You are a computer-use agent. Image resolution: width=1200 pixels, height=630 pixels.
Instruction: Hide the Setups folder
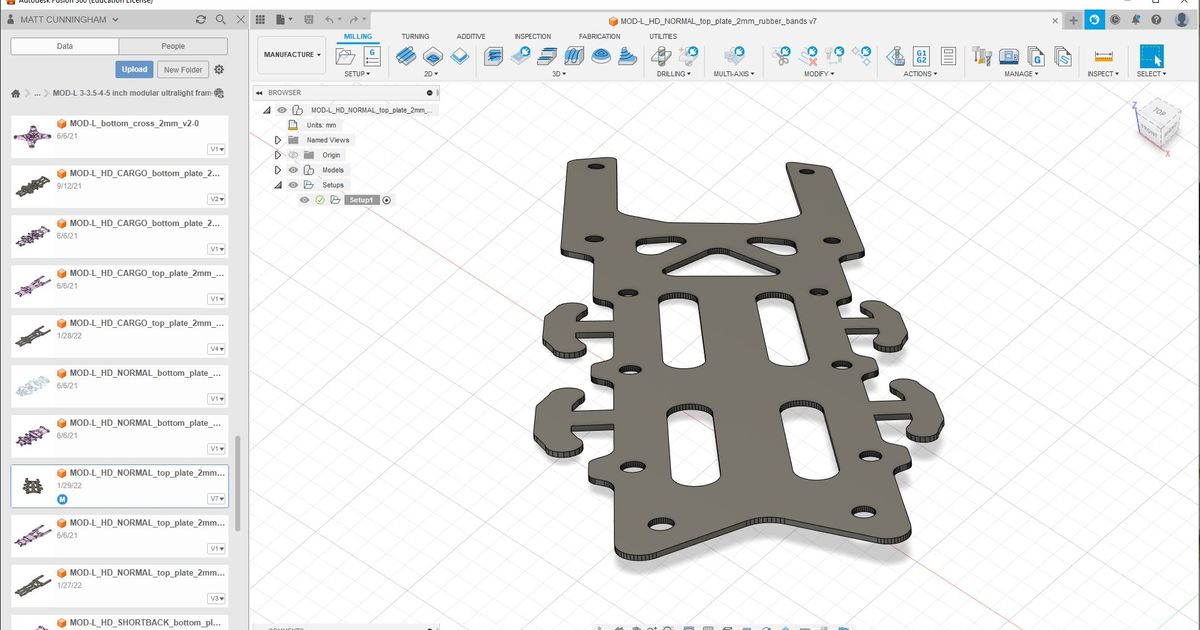[x=293, y=184]
